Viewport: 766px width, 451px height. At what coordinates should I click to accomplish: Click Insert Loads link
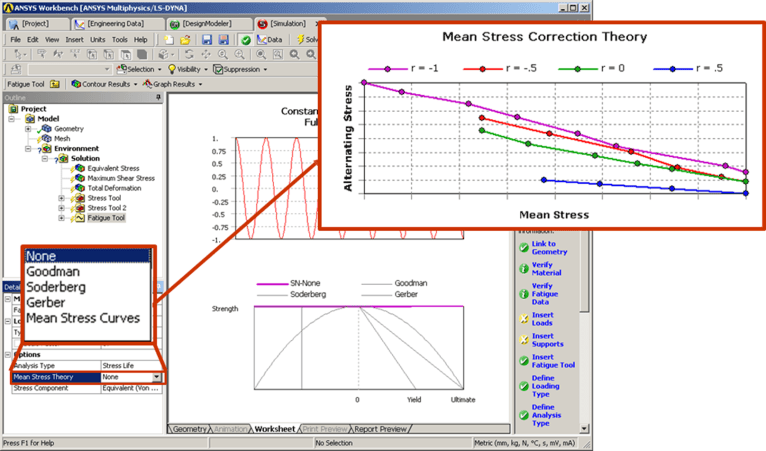(543, 319)
